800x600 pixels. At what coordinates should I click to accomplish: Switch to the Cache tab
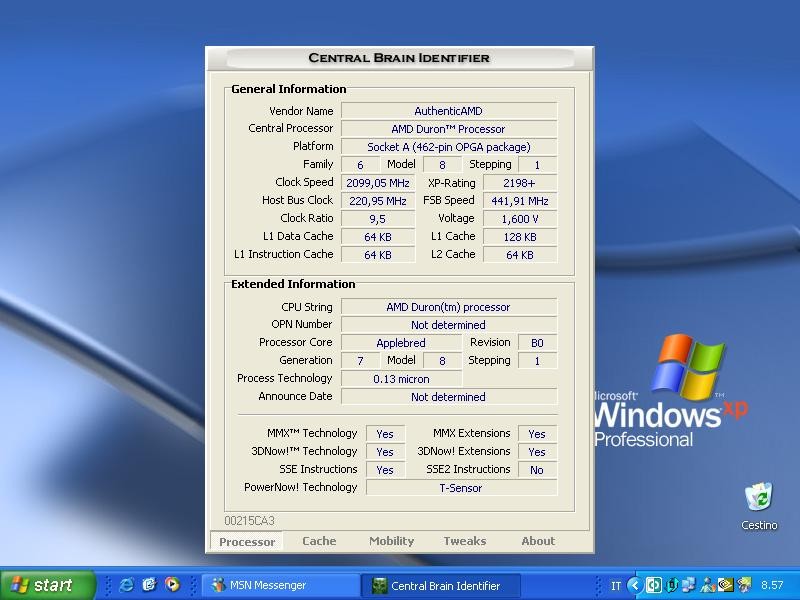[319, 541]
